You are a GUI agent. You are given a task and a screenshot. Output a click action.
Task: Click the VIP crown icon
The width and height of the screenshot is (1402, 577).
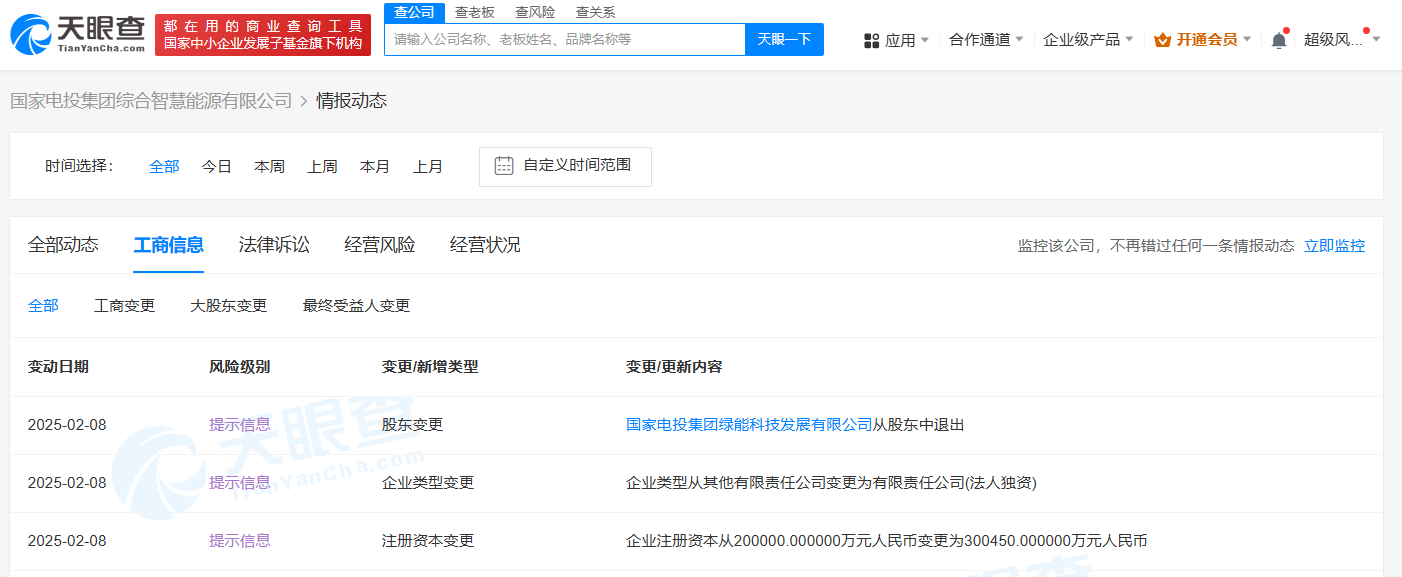click(x=1162, y=40)
